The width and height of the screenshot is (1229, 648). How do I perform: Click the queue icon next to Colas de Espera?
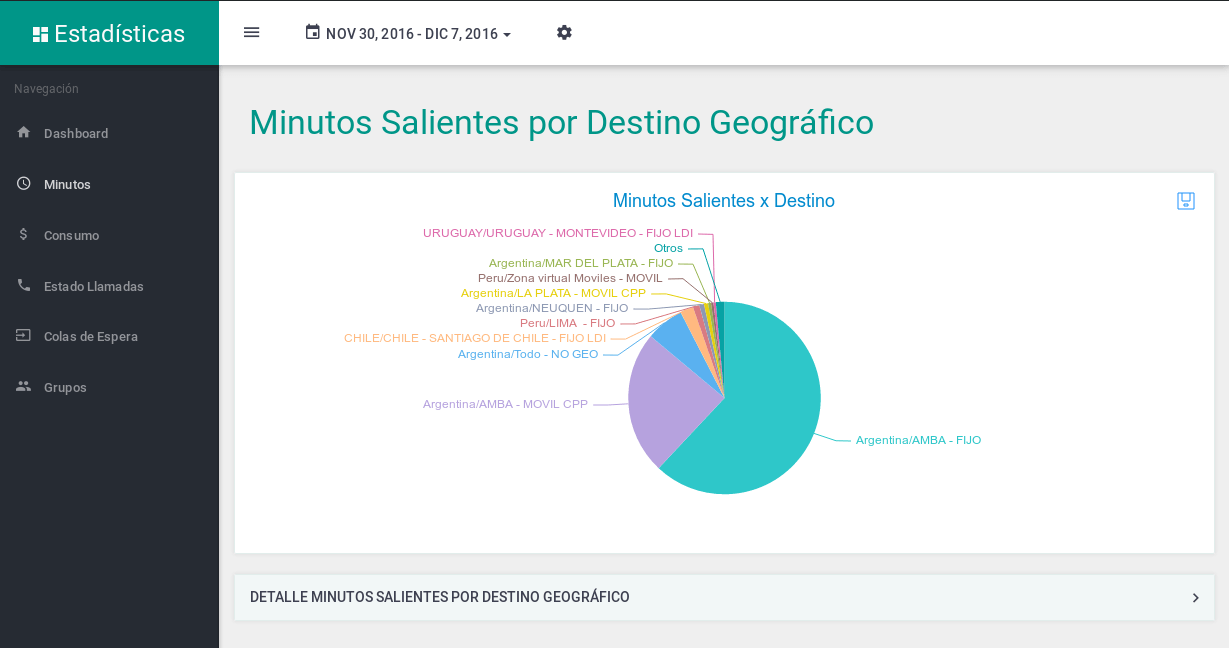[24, 336]
